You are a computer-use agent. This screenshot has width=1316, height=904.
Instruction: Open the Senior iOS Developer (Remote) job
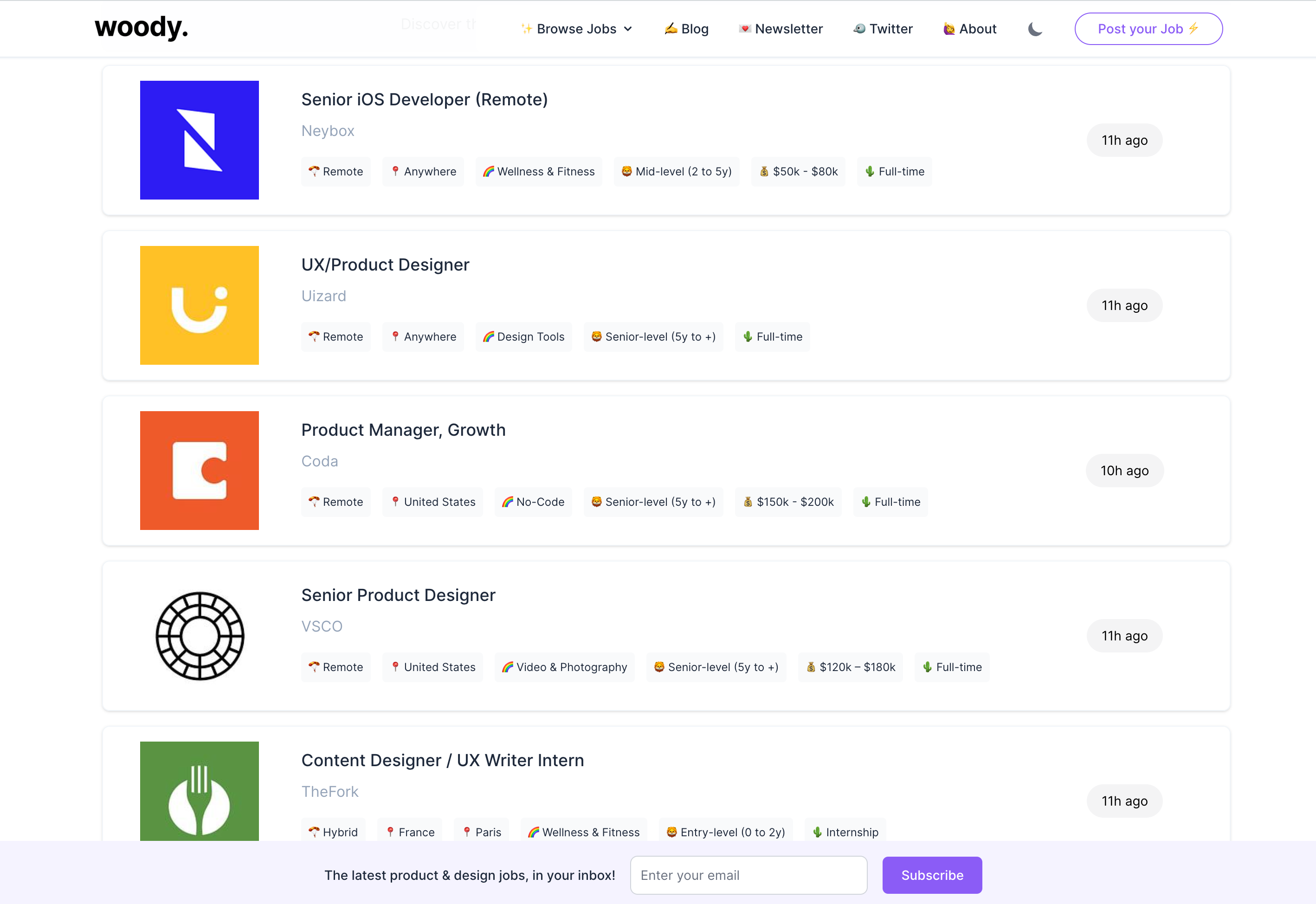[x=425, y=100]
